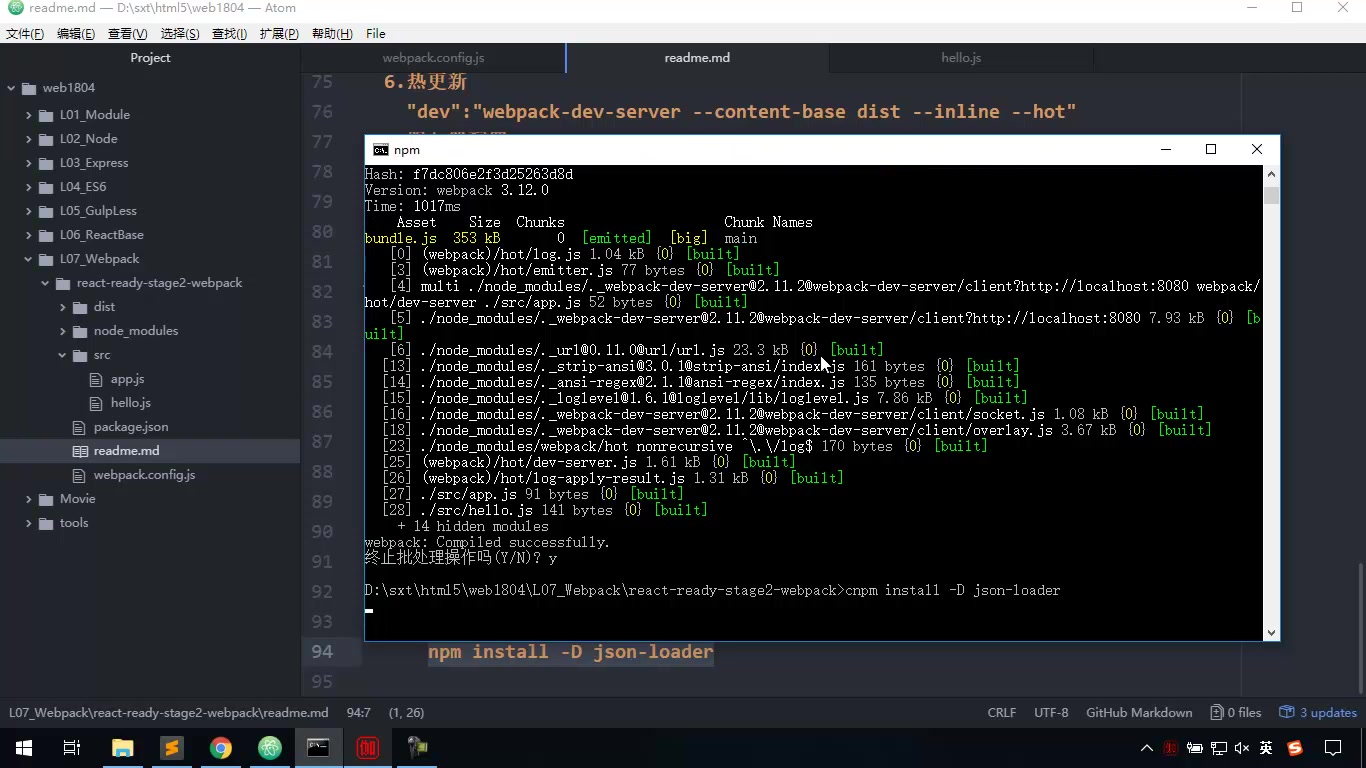Open the 3 updates package notice

coord(1318,713)
